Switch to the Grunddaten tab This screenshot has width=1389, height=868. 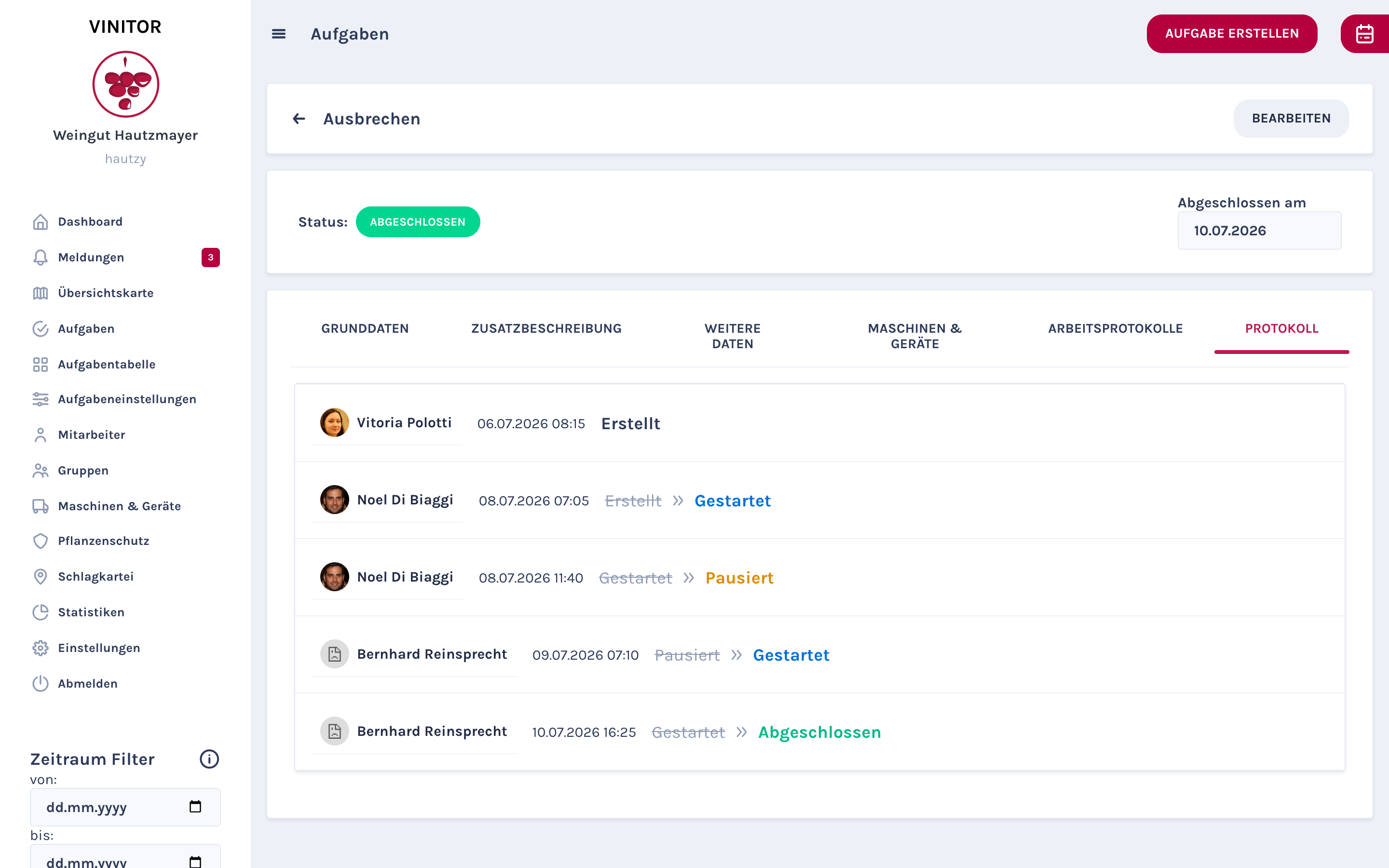point(365,328)
